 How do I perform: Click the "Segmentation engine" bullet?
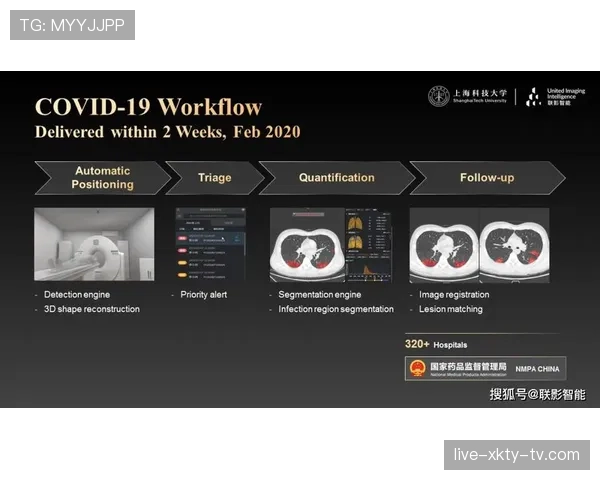[x=320, y=294]
